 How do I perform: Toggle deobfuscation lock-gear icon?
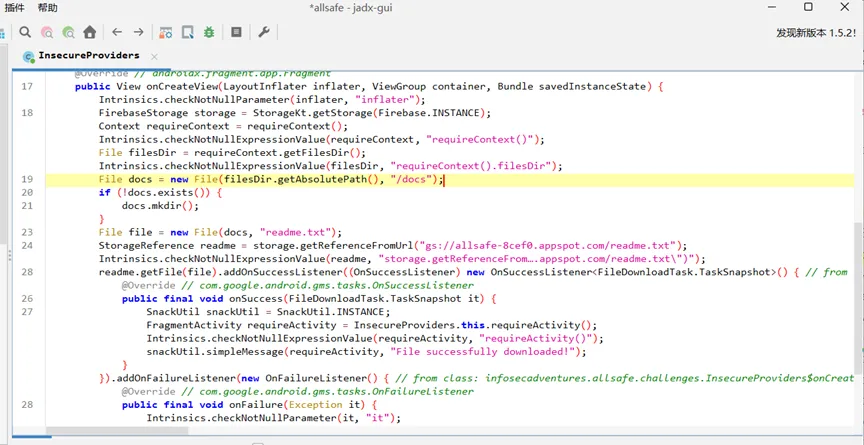(x=165, y=32)
